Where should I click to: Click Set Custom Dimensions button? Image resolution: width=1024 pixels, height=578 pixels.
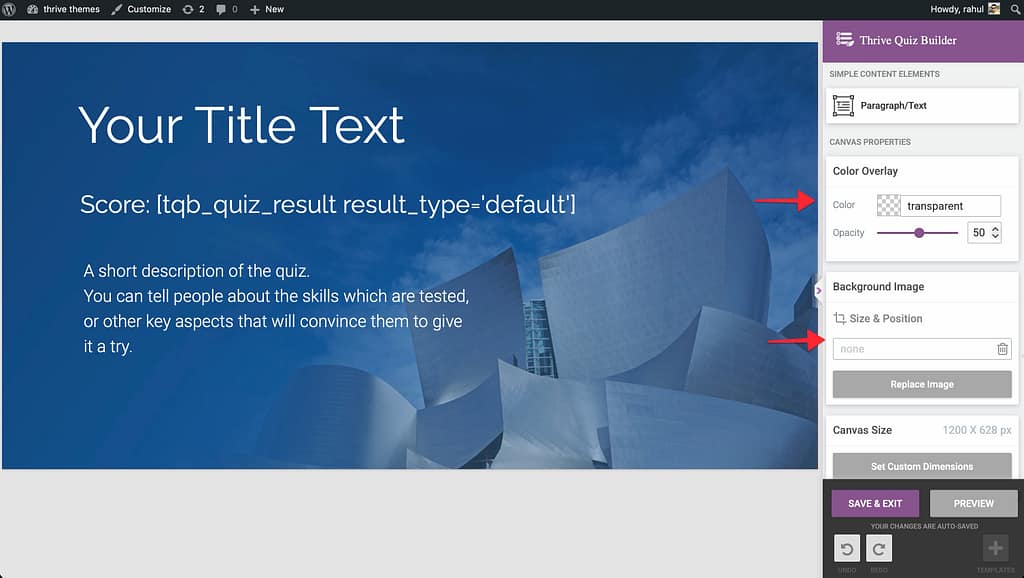(921, 466)
